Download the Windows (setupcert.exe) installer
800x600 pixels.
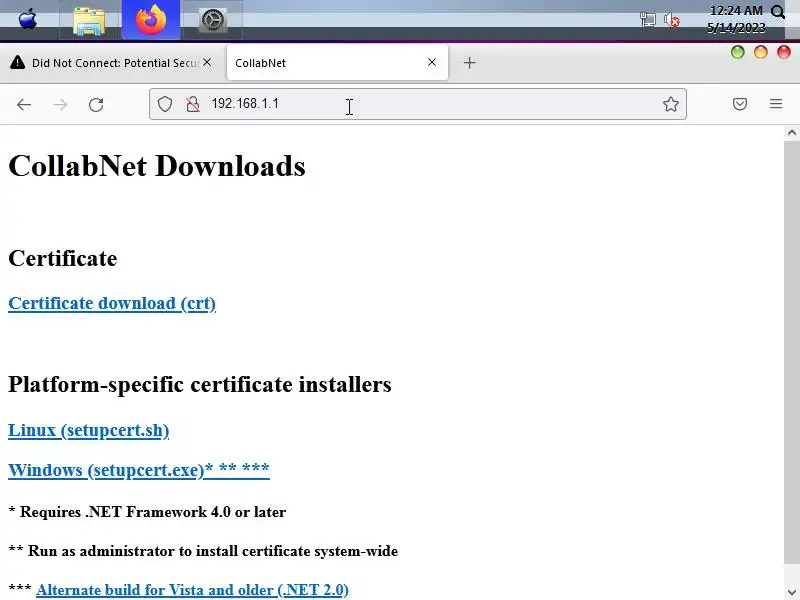[x=139, y=469]
